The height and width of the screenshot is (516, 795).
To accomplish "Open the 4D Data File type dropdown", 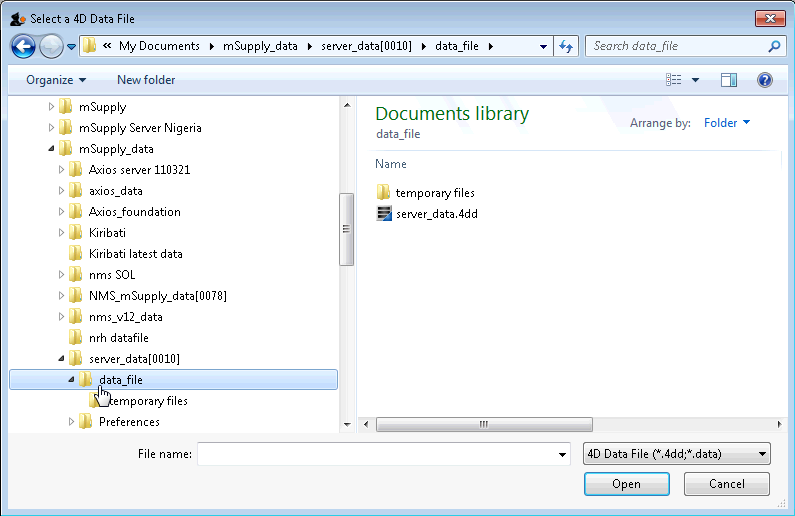I will [x=676, y=454].
